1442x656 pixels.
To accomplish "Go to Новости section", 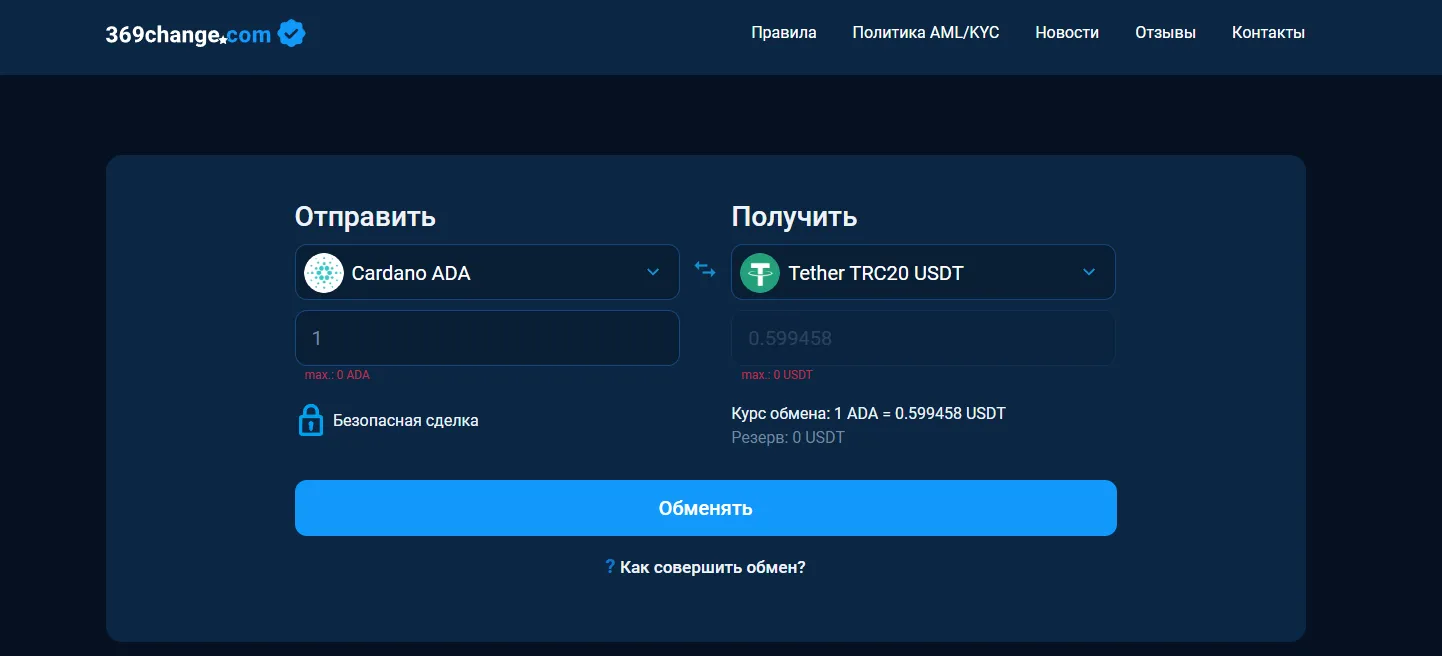I will click(x=1067, y=33).
